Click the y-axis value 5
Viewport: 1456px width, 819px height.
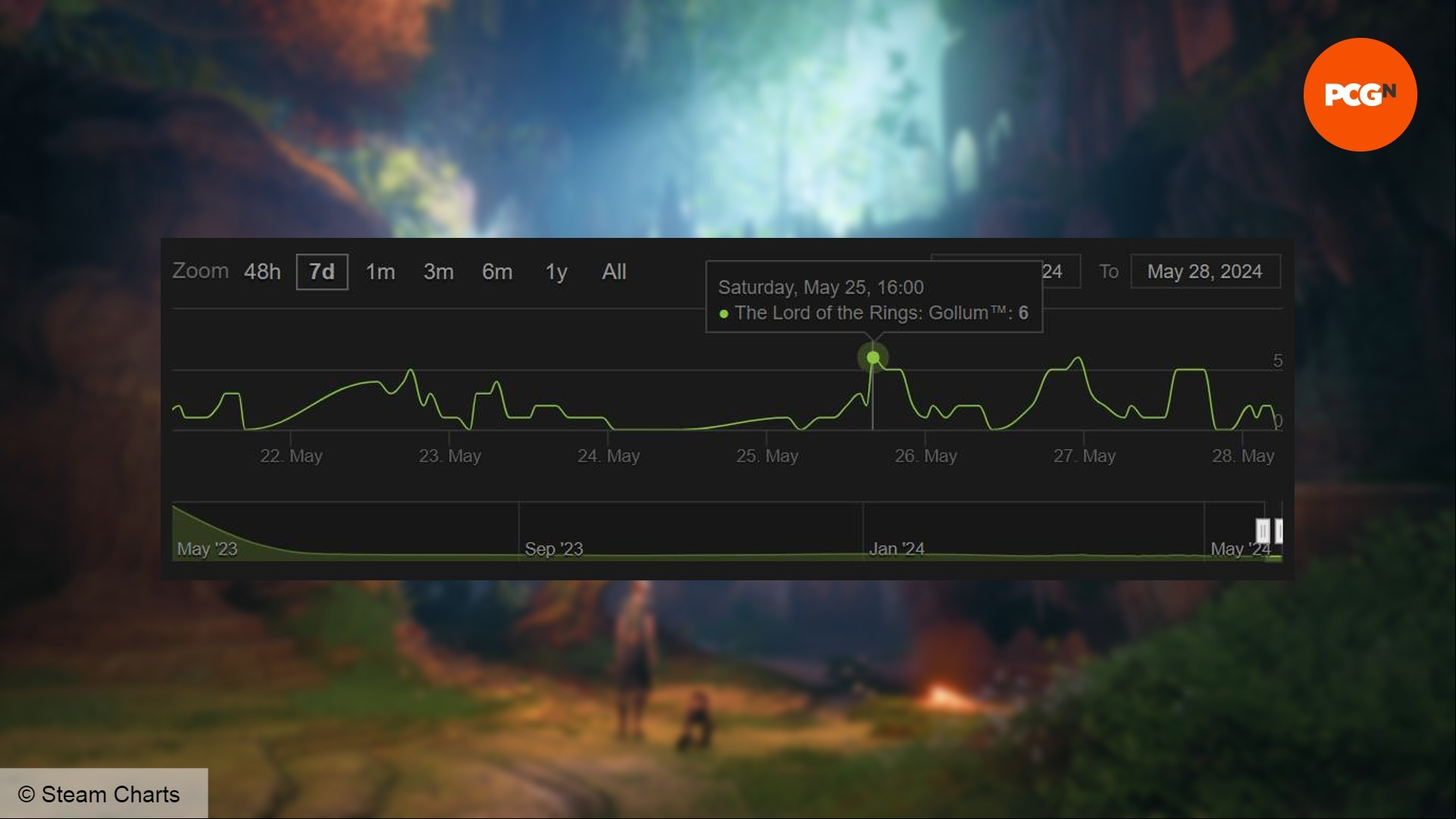point(1278,361)
